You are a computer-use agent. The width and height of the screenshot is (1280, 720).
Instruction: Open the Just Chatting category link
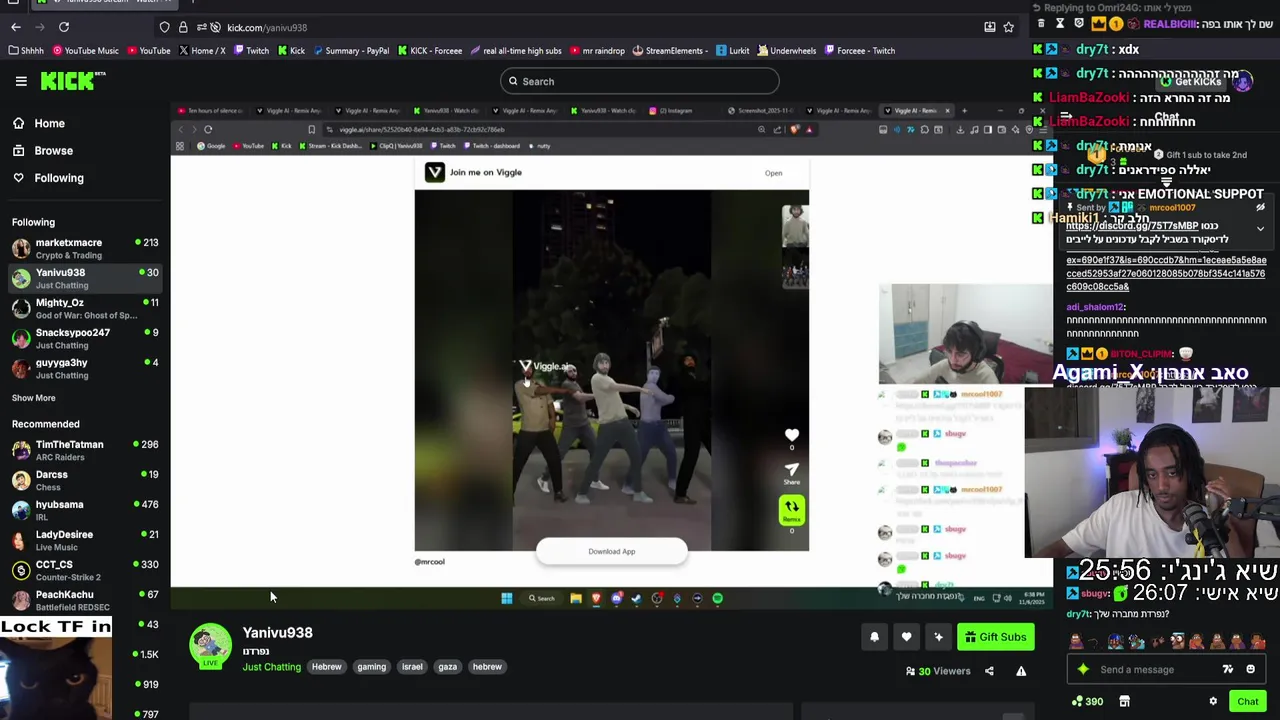(x=271, y=667)
